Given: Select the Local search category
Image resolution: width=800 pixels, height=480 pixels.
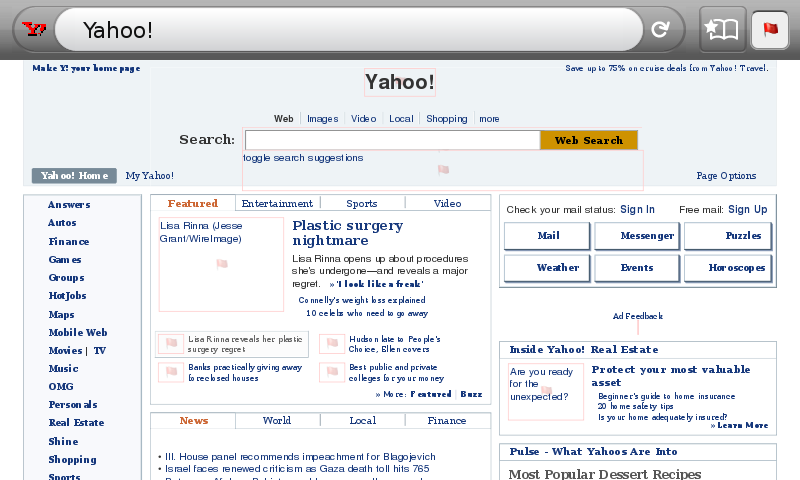Looking at the screenshot, I should (x=401, y=119).
